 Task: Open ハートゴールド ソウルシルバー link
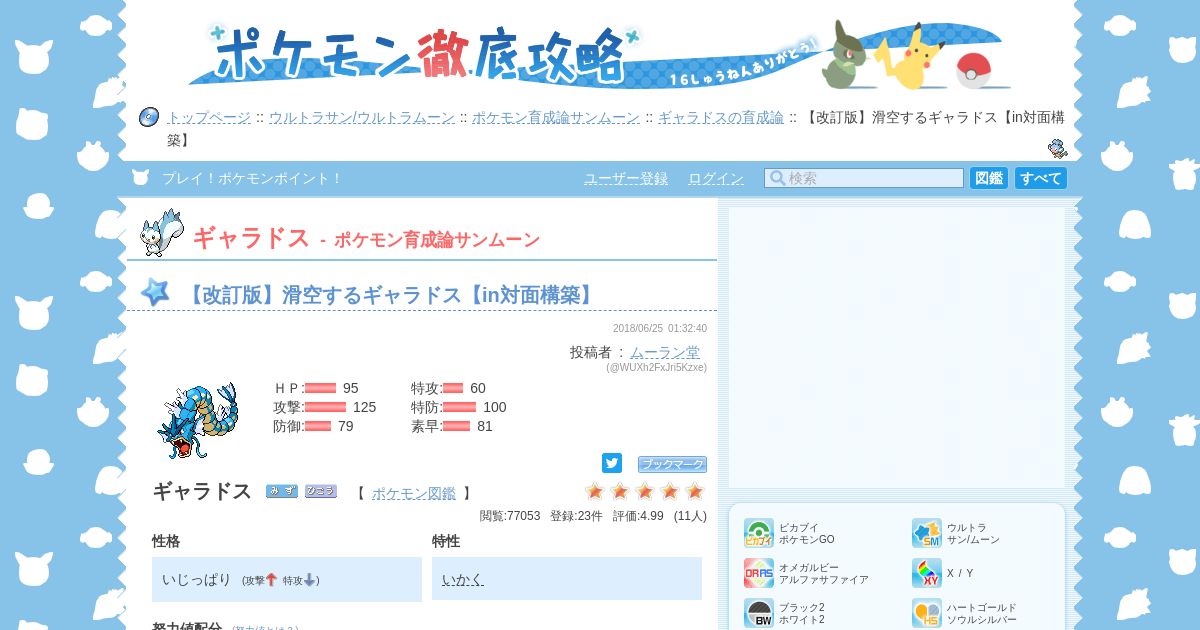pyautogui.click(x=982, y=613)
